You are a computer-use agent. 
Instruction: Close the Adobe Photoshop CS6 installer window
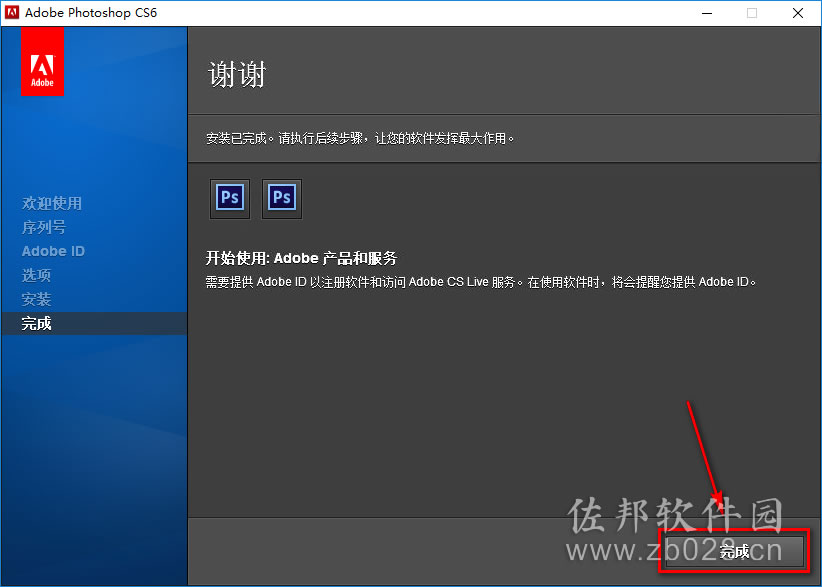[x=798, y=13]
